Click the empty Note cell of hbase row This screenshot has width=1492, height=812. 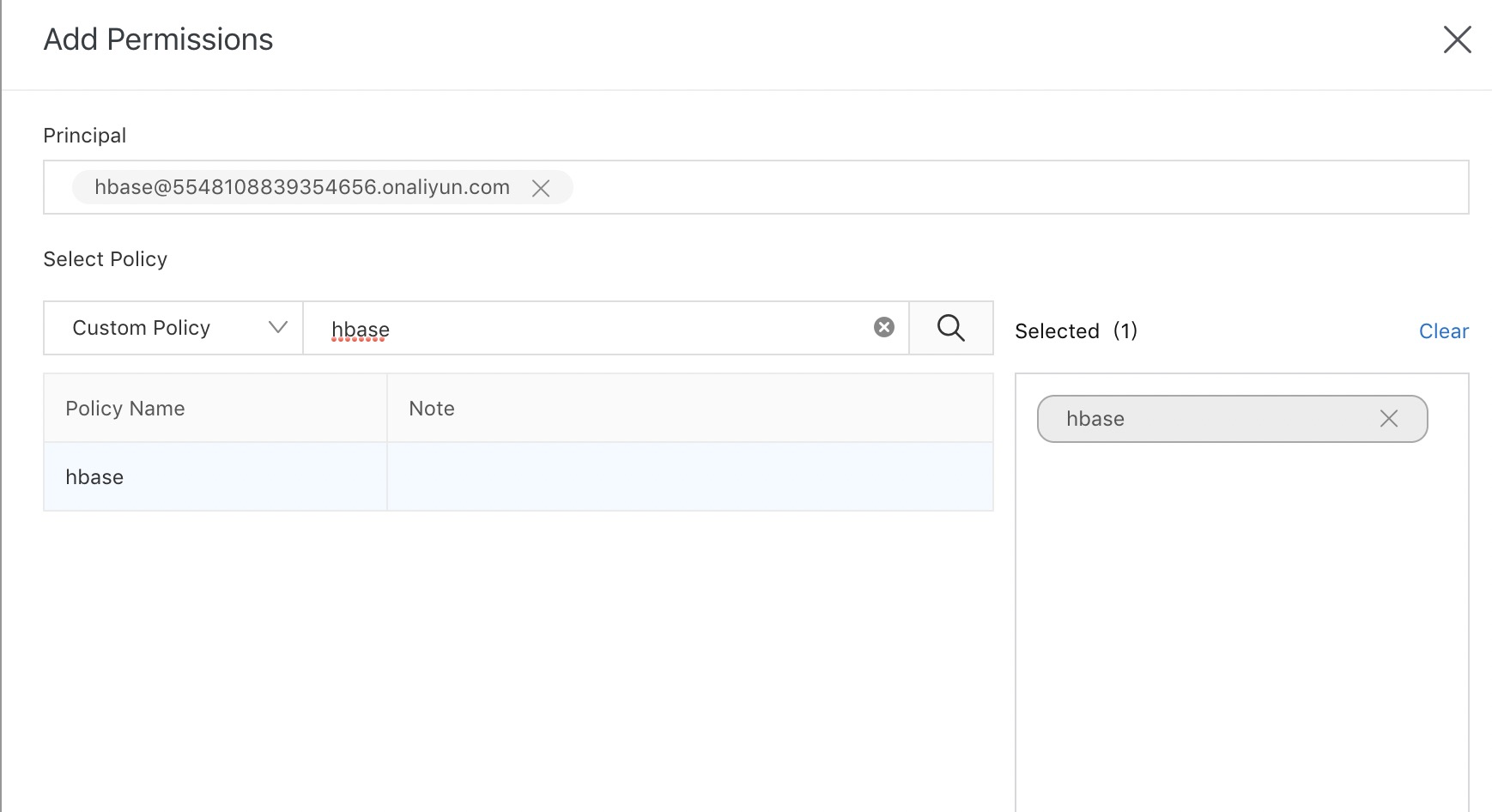pos(689,477)
